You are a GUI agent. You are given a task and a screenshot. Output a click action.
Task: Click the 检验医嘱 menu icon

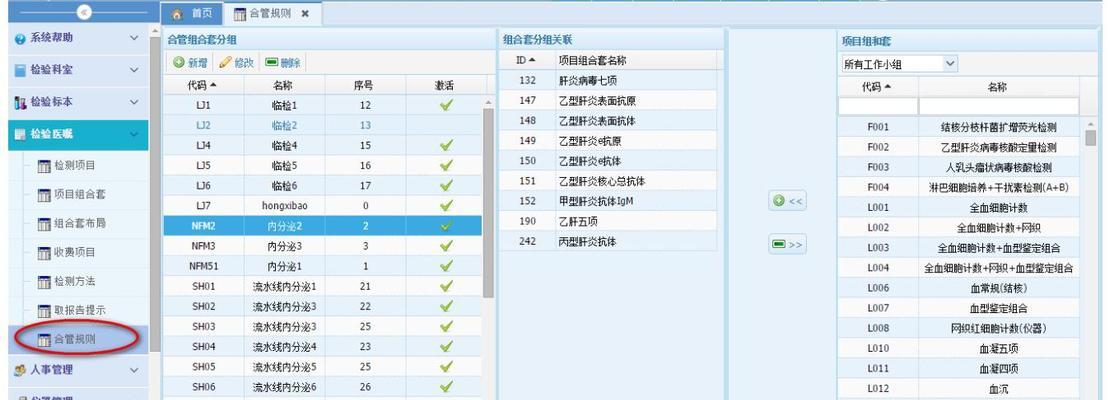21,134
